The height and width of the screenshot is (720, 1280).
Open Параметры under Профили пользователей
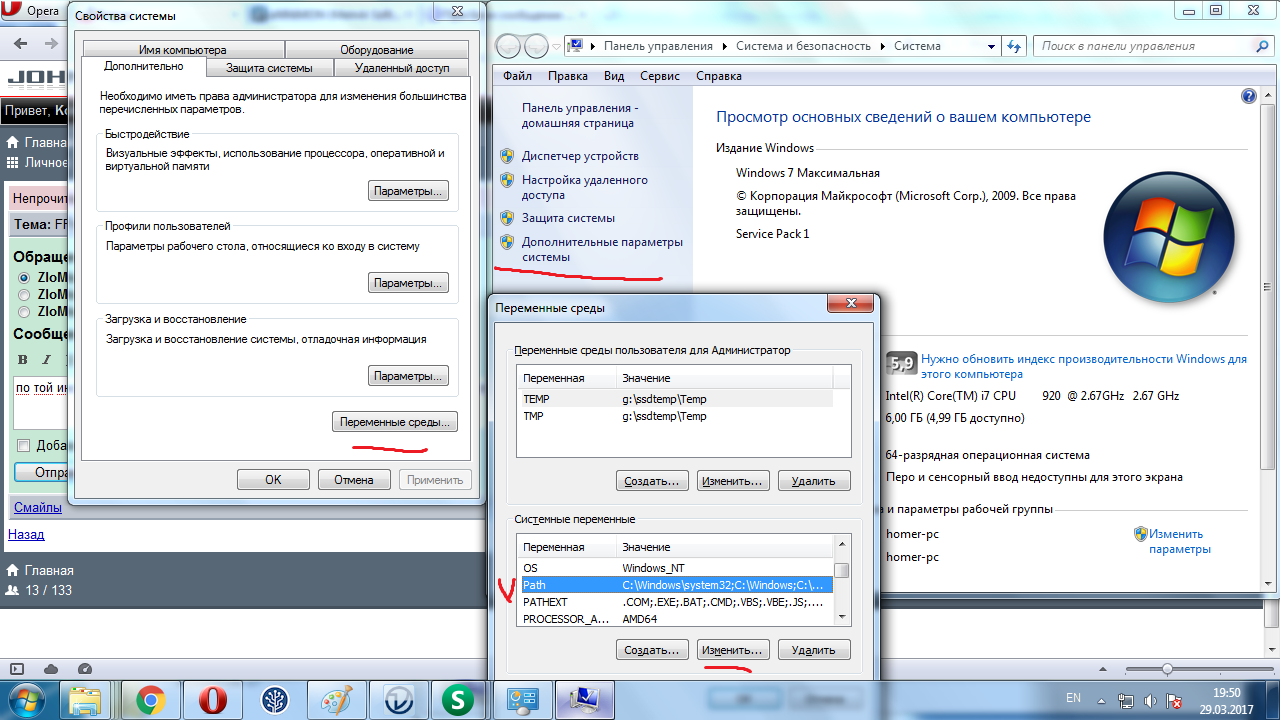[408, 283]
